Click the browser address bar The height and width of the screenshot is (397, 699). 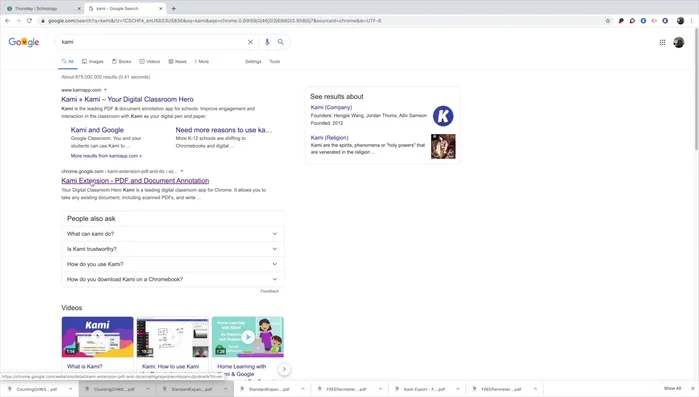(321, 20)
